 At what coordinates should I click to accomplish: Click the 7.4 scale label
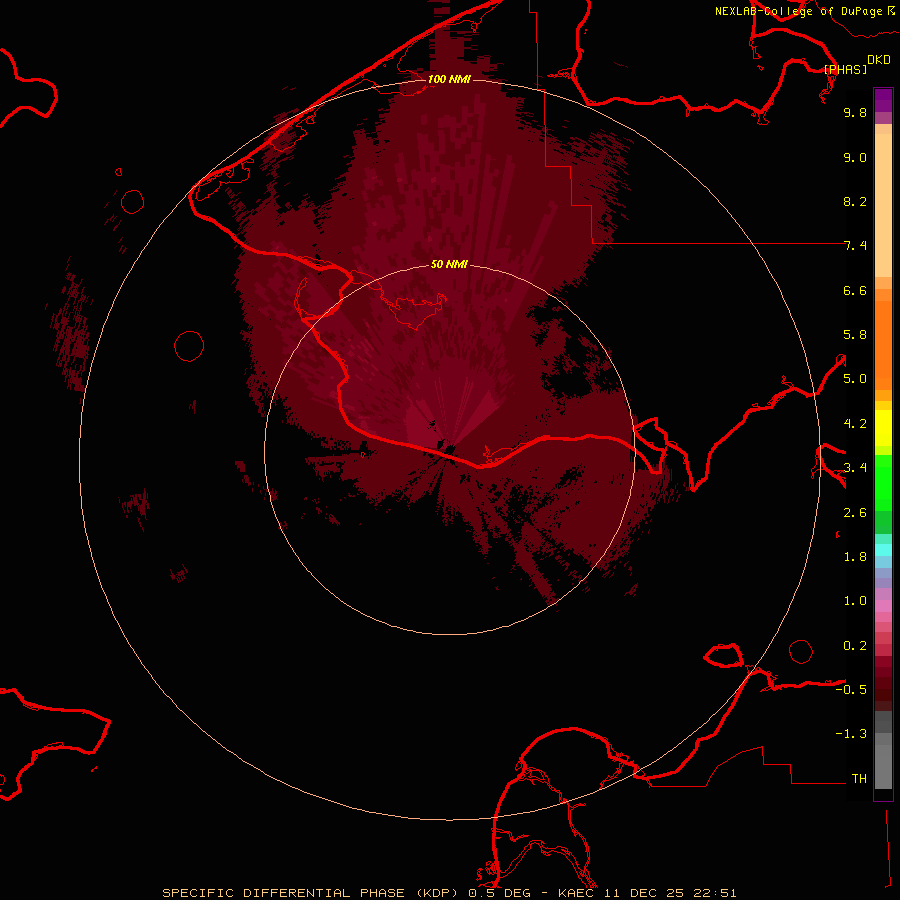coord(855,246)
